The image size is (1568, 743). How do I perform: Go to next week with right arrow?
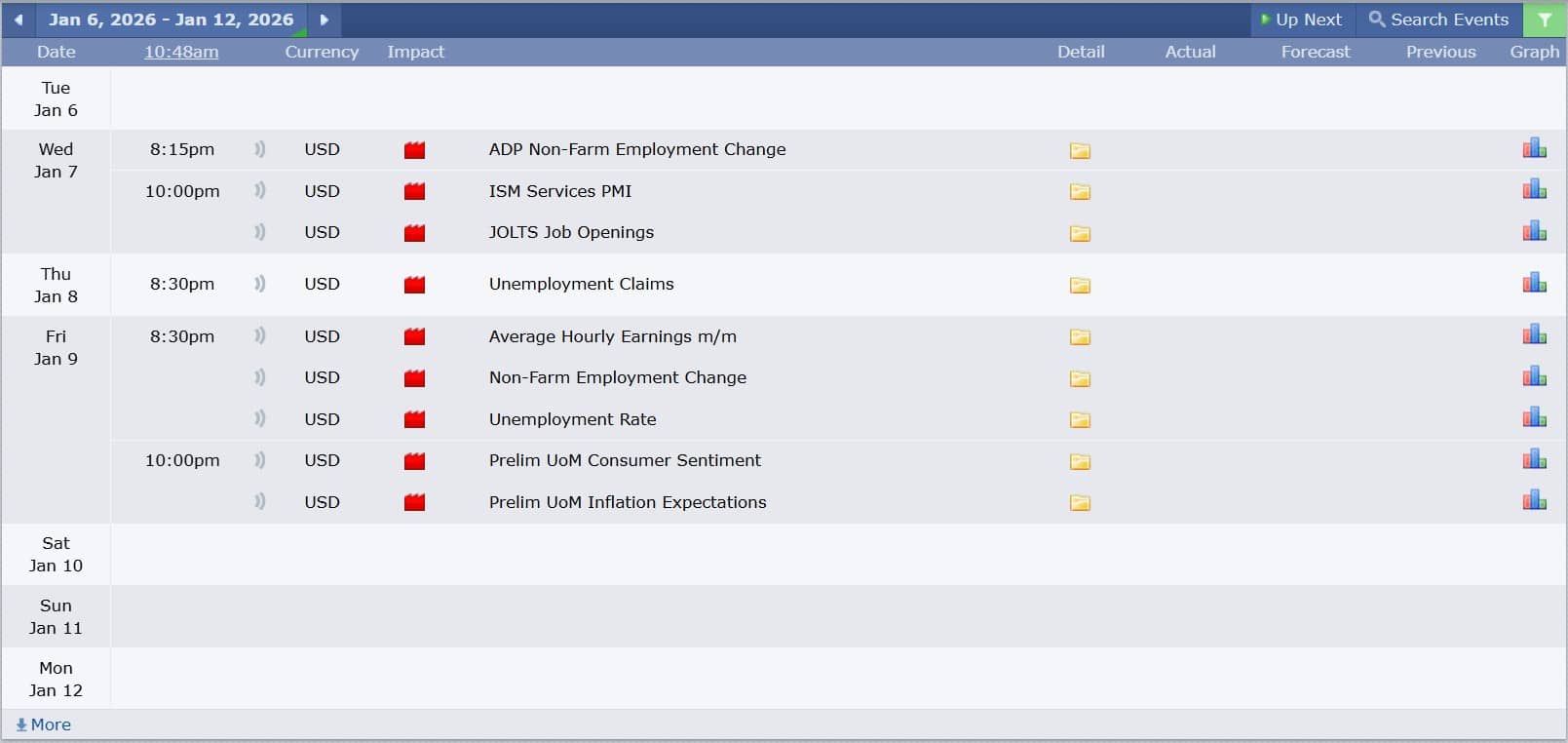pos(324,20)
